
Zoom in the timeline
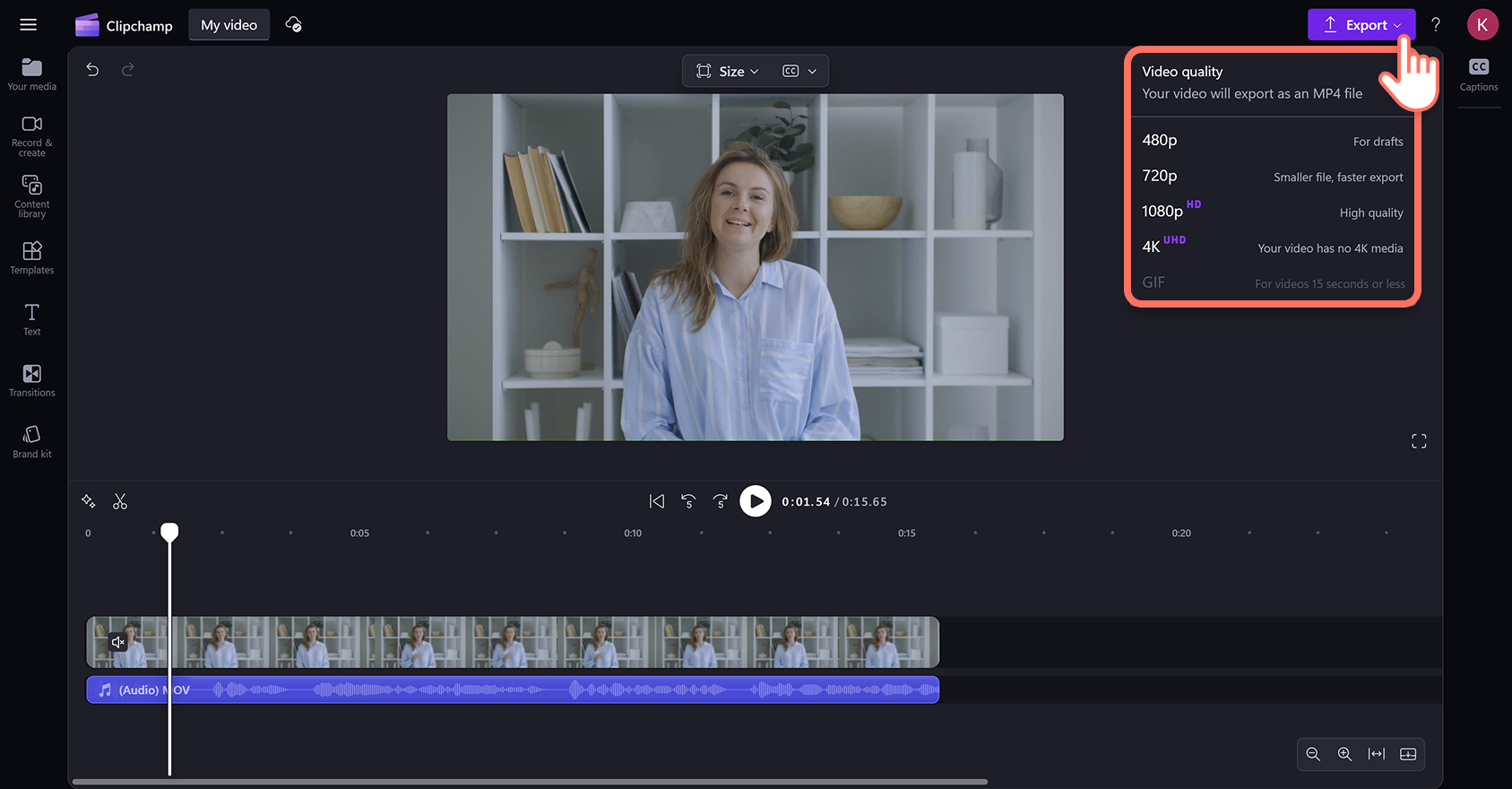click(1344, 754)
